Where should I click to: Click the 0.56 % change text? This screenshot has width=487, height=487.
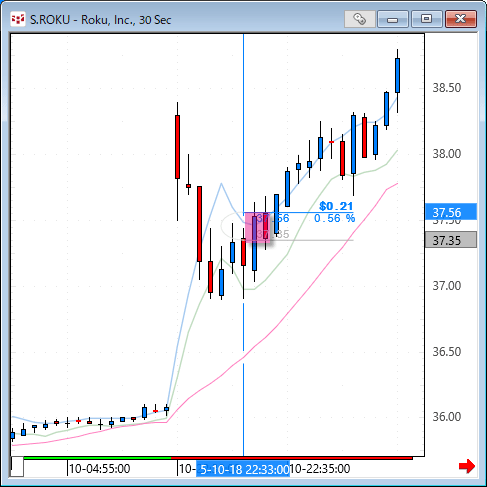[335, 218]
